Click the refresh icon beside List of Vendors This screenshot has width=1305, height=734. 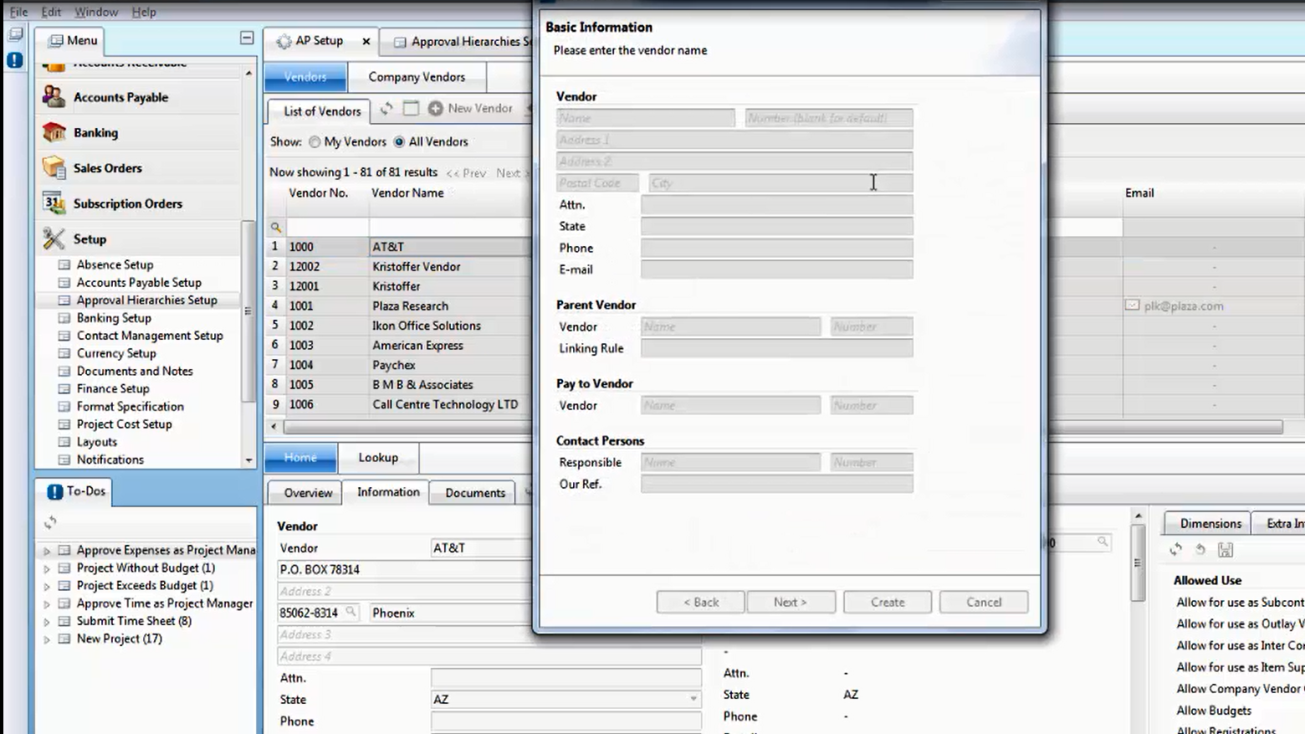click(386, 109)
